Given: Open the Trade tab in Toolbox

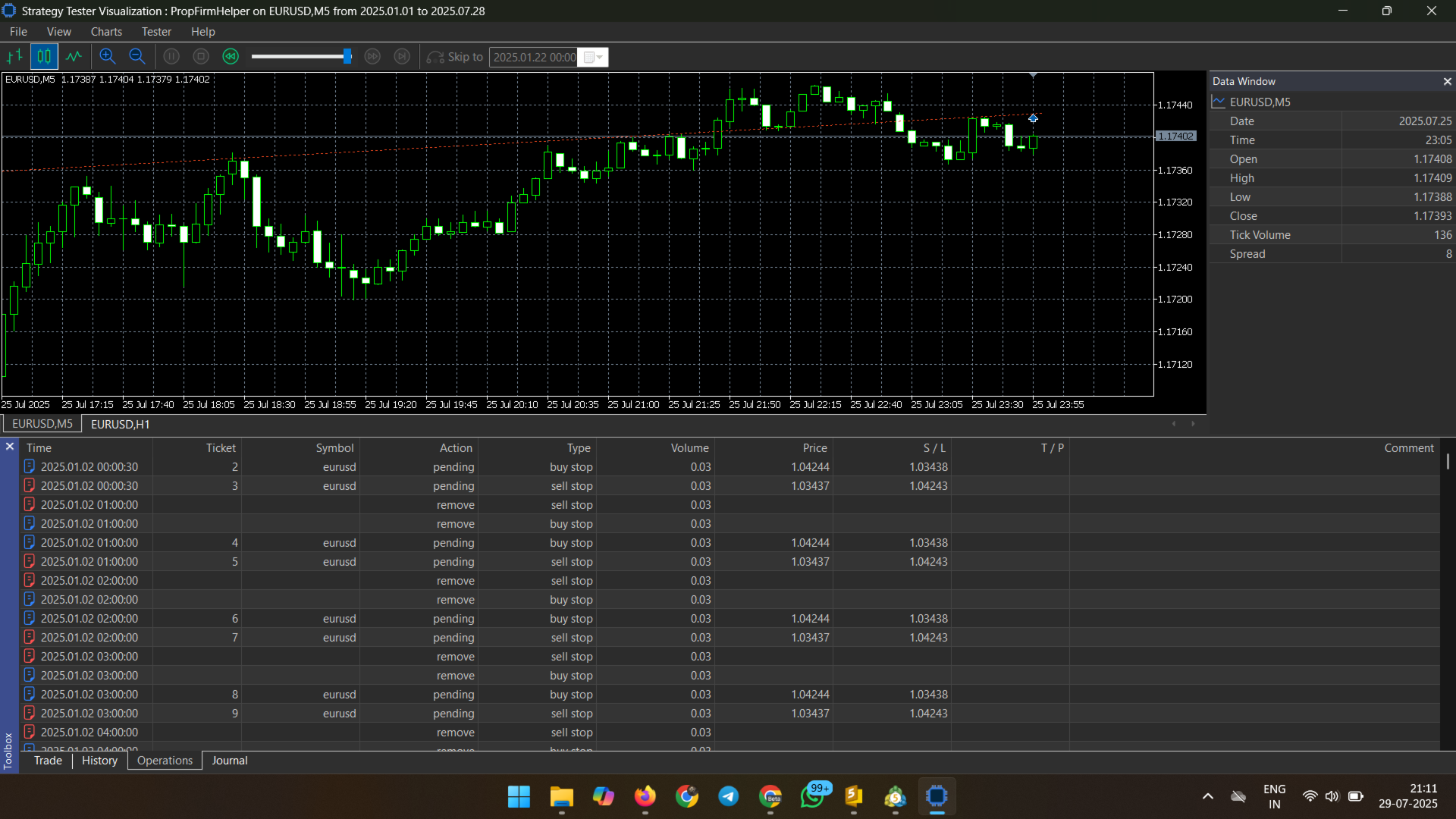Looking at the screenshot, I should pyautogui.click(x=48, y=760).
